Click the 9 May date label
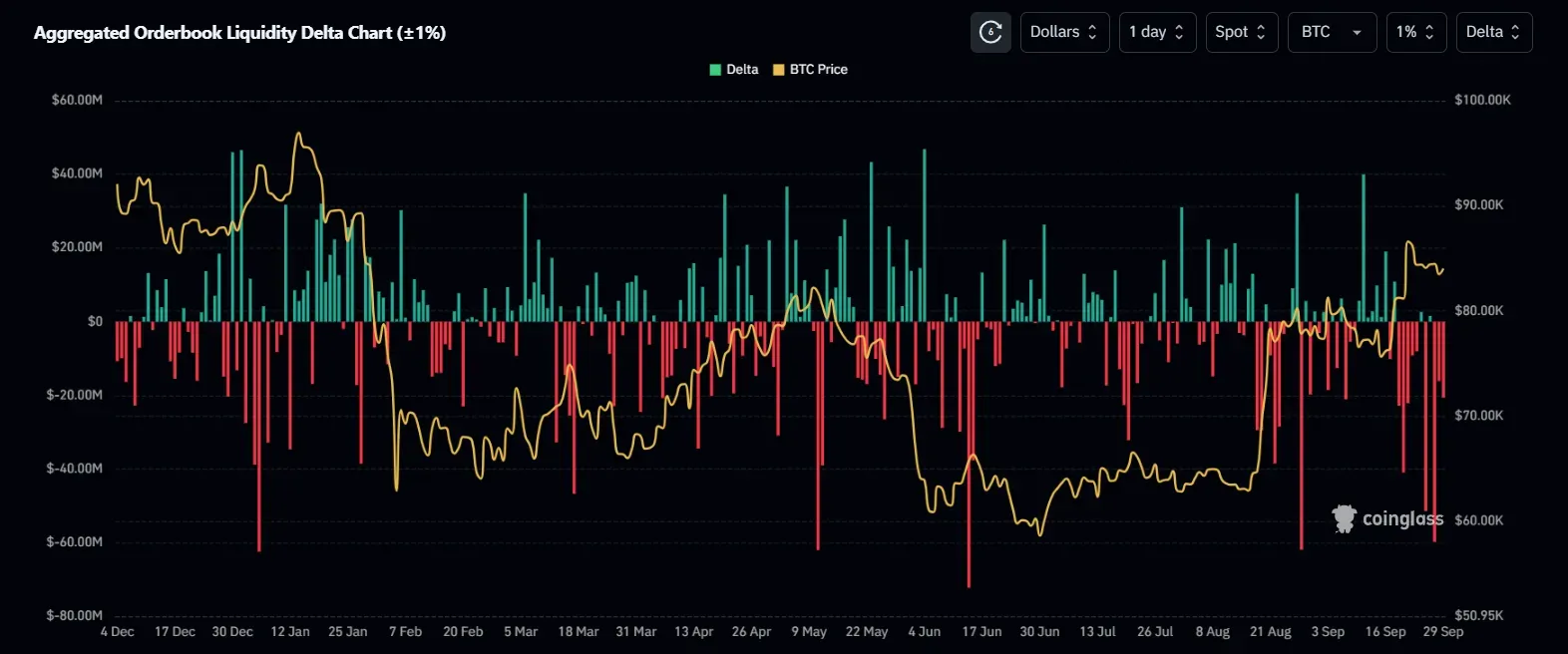 pos(809,632)
